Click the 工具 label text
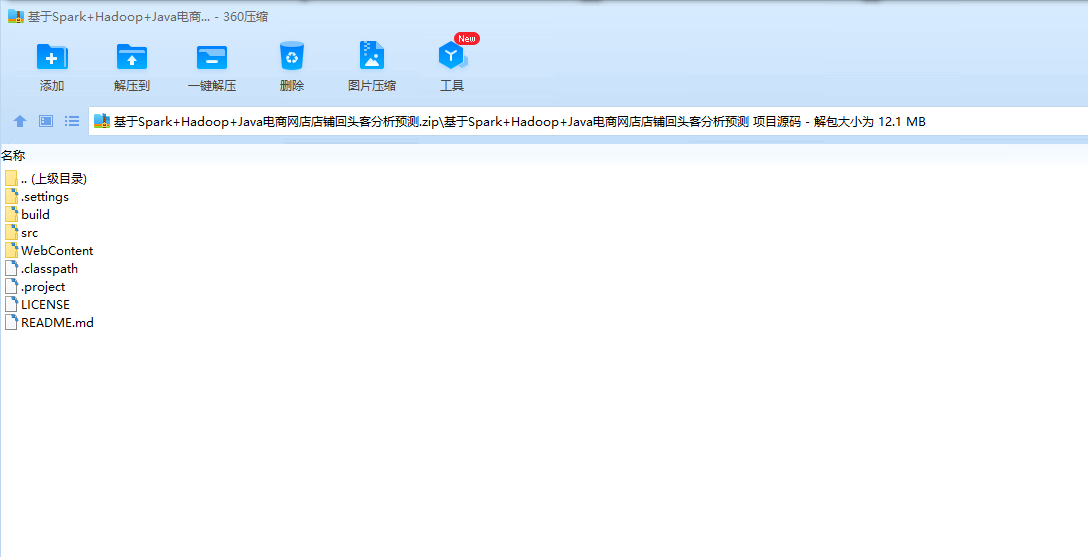Viewport: 1088px width, 557px height. [452, 86]
